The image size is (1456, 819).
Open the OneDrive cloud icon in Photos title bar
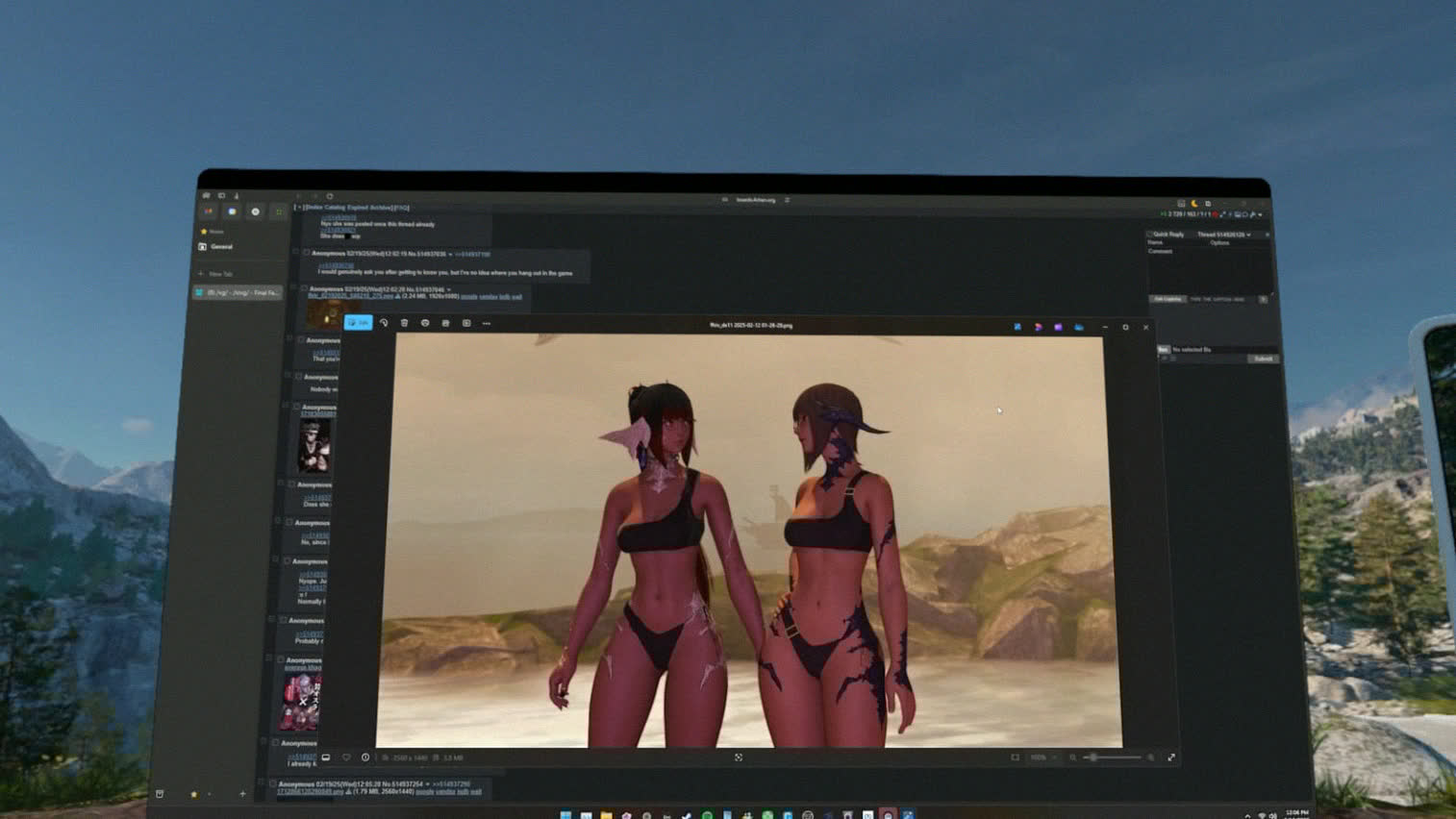[1079, 327]
